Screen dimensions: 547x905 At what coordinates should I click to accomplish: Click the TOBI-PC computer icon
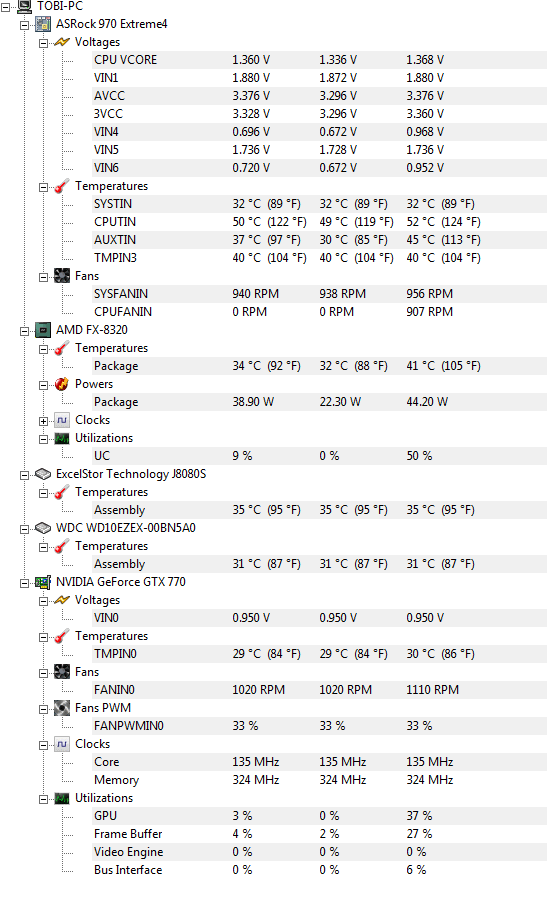24,6
